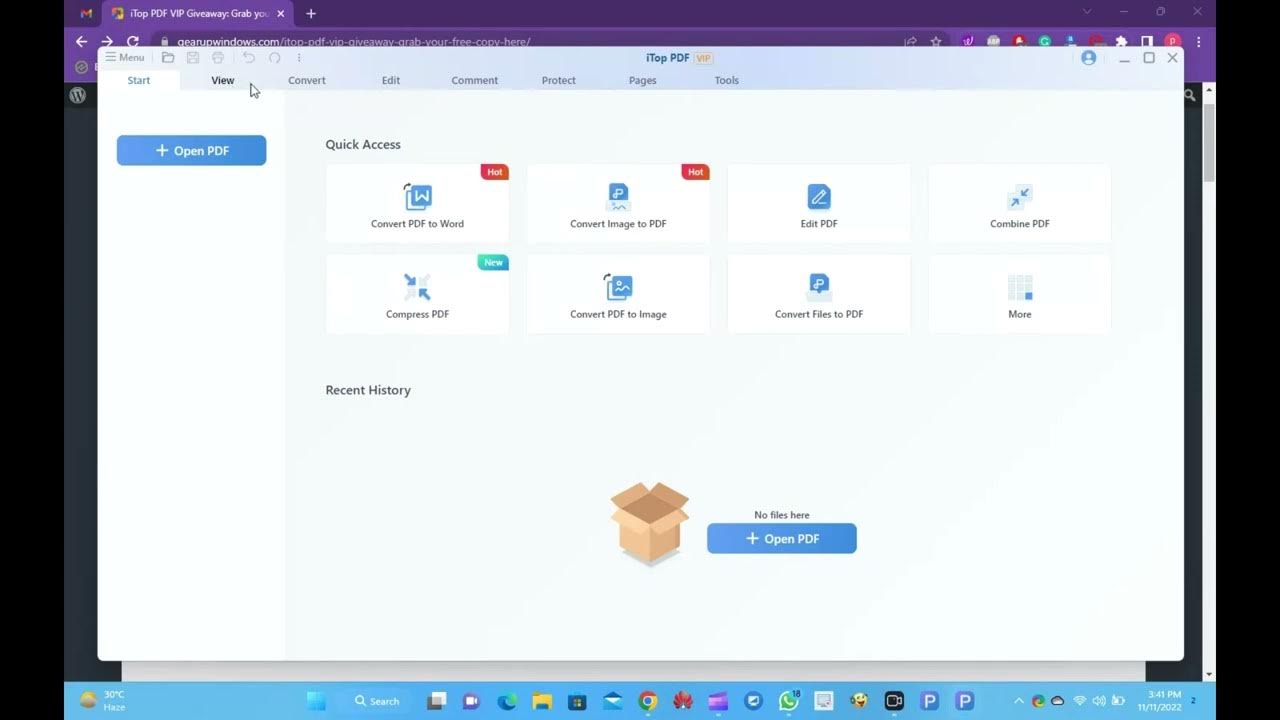Maximize the iTop PDF window
The width and height of the screenshot is (1280, 720).
pyautogui.click(x=1149, y=58)
